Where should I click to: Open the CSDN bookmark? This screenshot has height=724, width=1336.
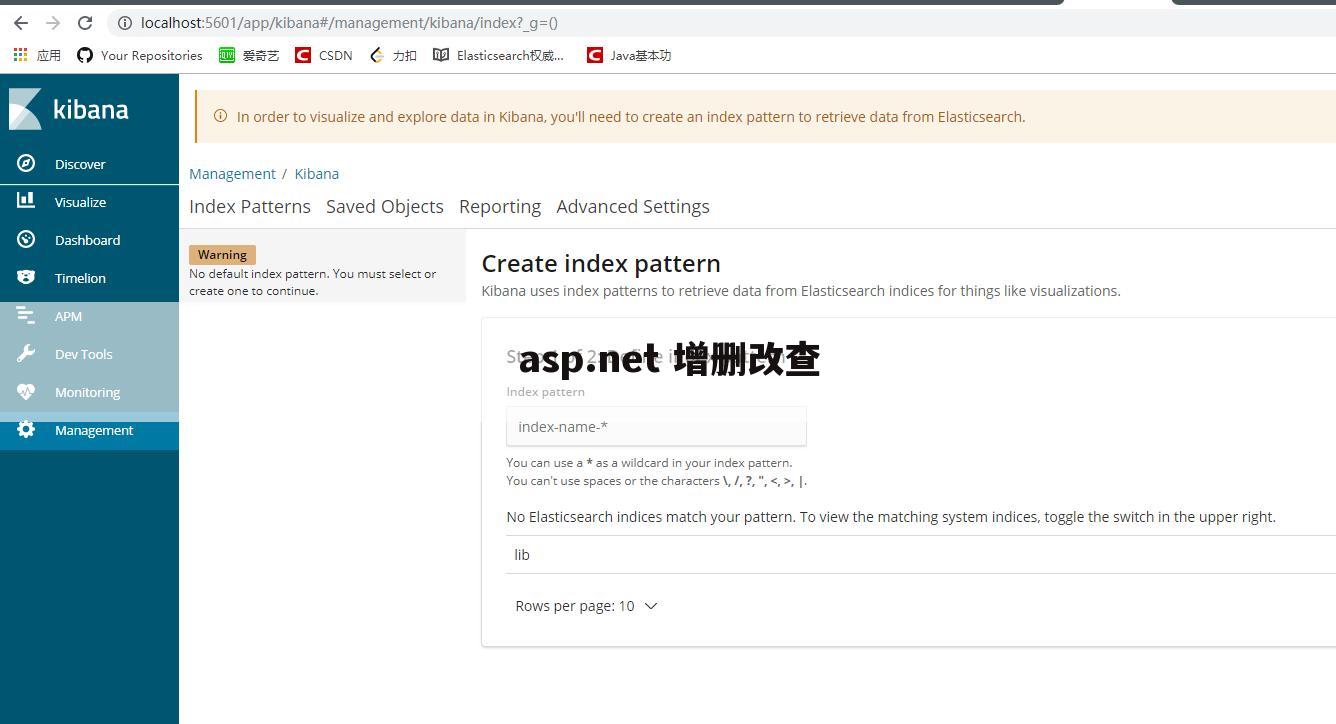(x=324, y=55)
